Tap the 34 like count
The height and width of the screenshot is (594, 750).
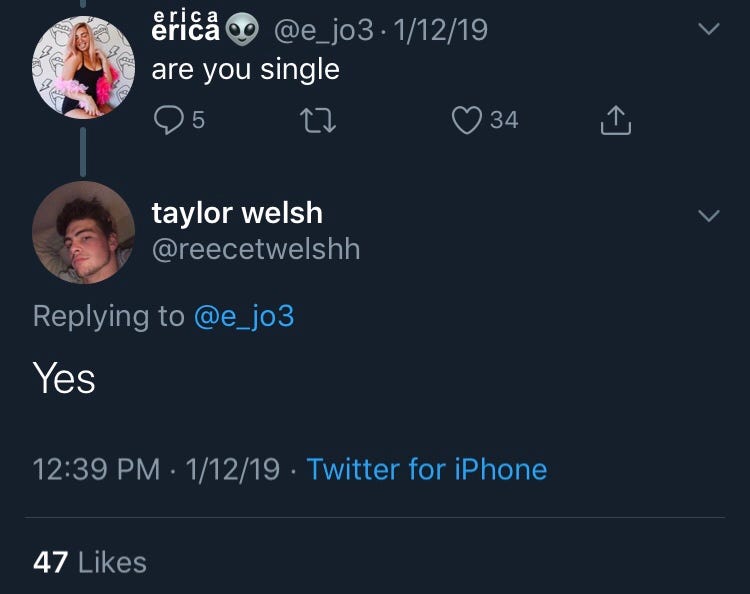504,121
